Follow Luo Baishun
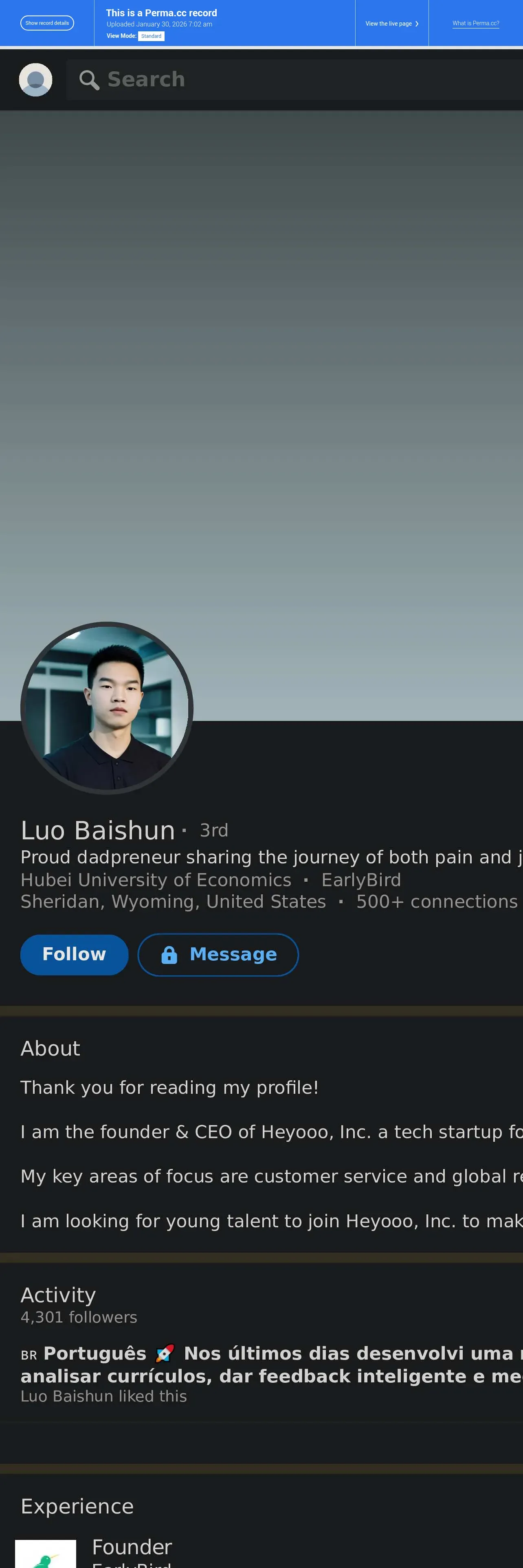Screen dimensions: 523x1568 [x=74, y=955]
